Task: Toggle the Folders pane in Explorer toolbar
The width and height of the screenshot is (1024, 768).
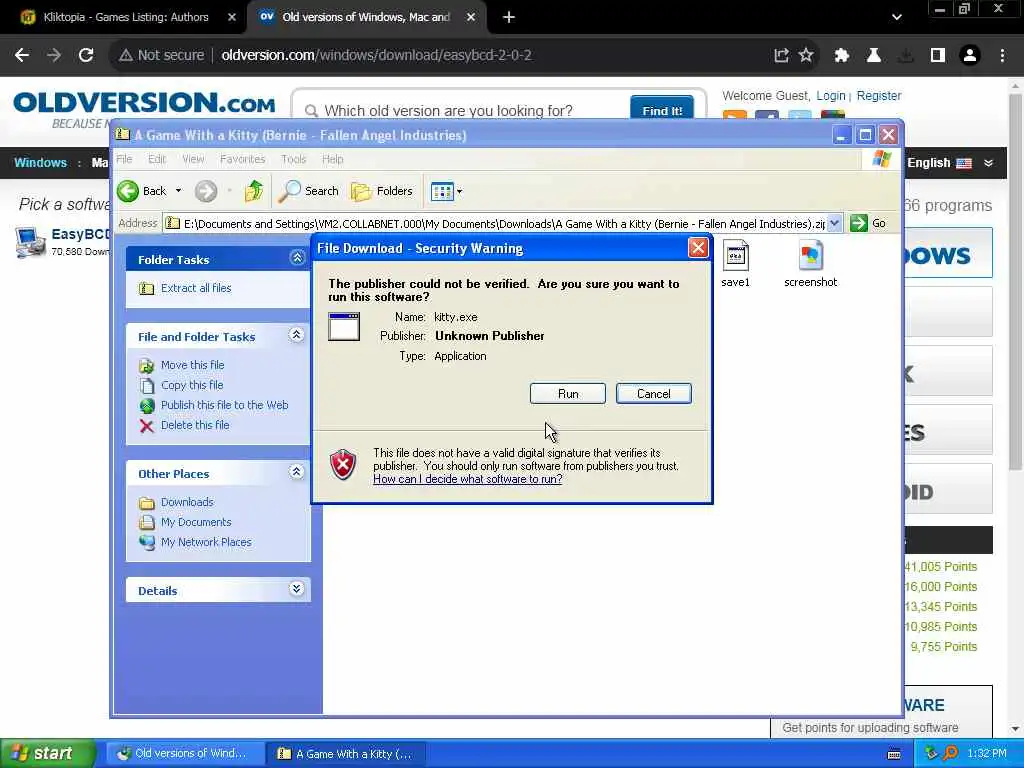Action: click(x=382, y=191)
